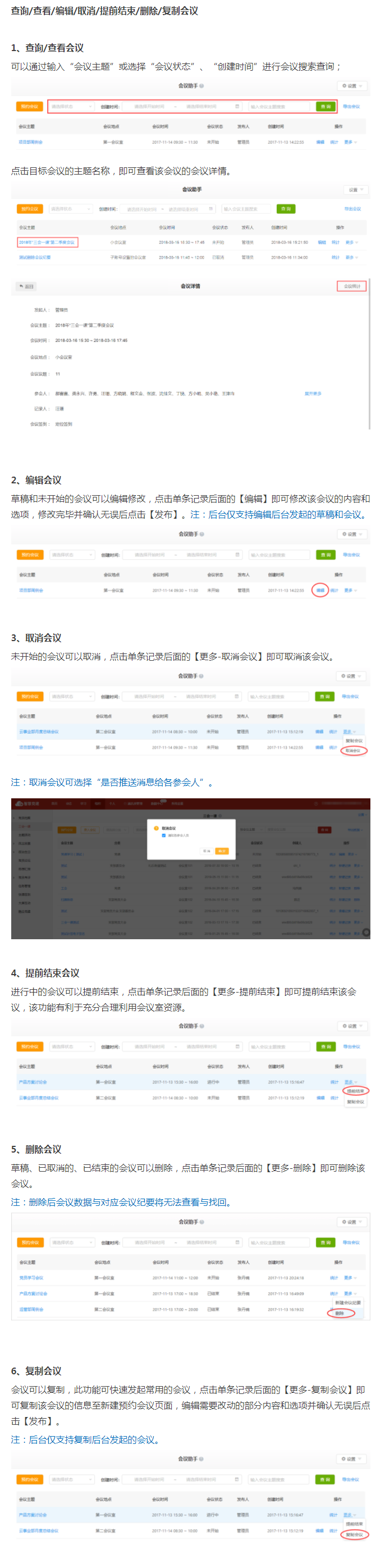
Task: Open 产品方案讨论会 in 提前结束会议 section
Action: (x=32, y=1082)
